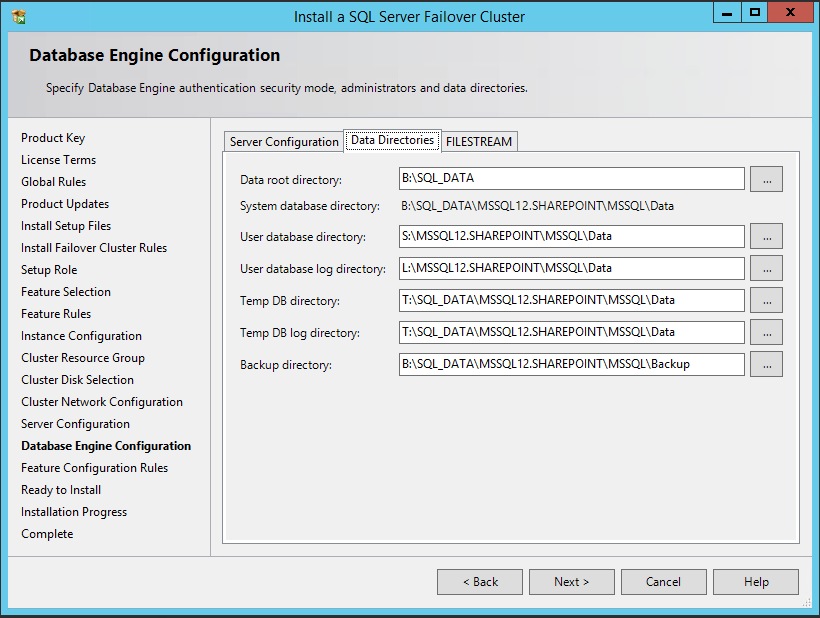Maximize the setup window
Screen dimensions: 820x618
755,13
